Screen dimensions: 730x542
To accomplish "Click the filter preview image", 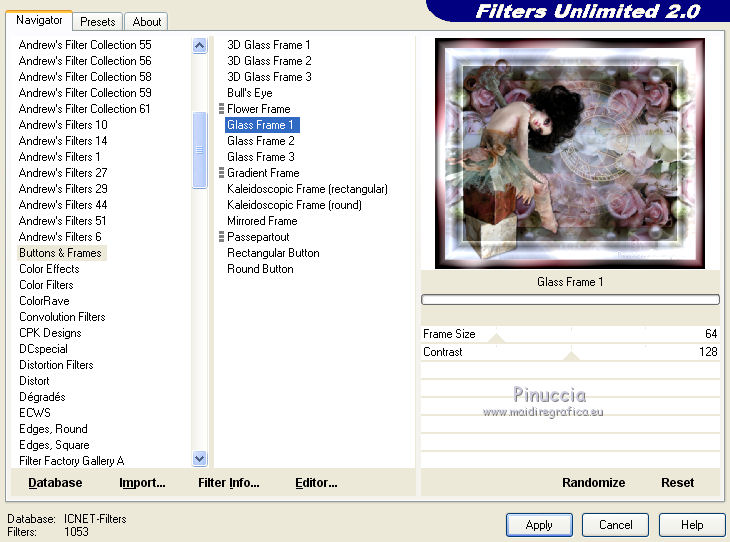I will coord(570,154).
